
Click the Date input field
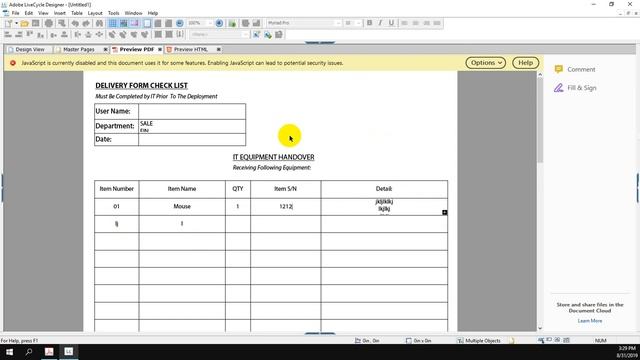pos(192,139)
